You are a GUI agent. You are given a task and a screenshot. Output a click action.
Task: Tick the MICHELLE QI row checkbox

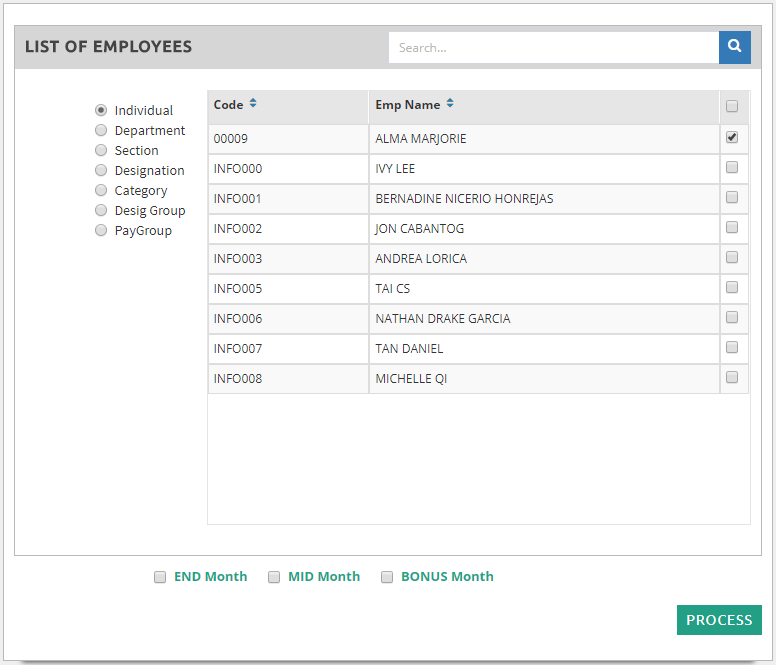(x=732, y=378)
